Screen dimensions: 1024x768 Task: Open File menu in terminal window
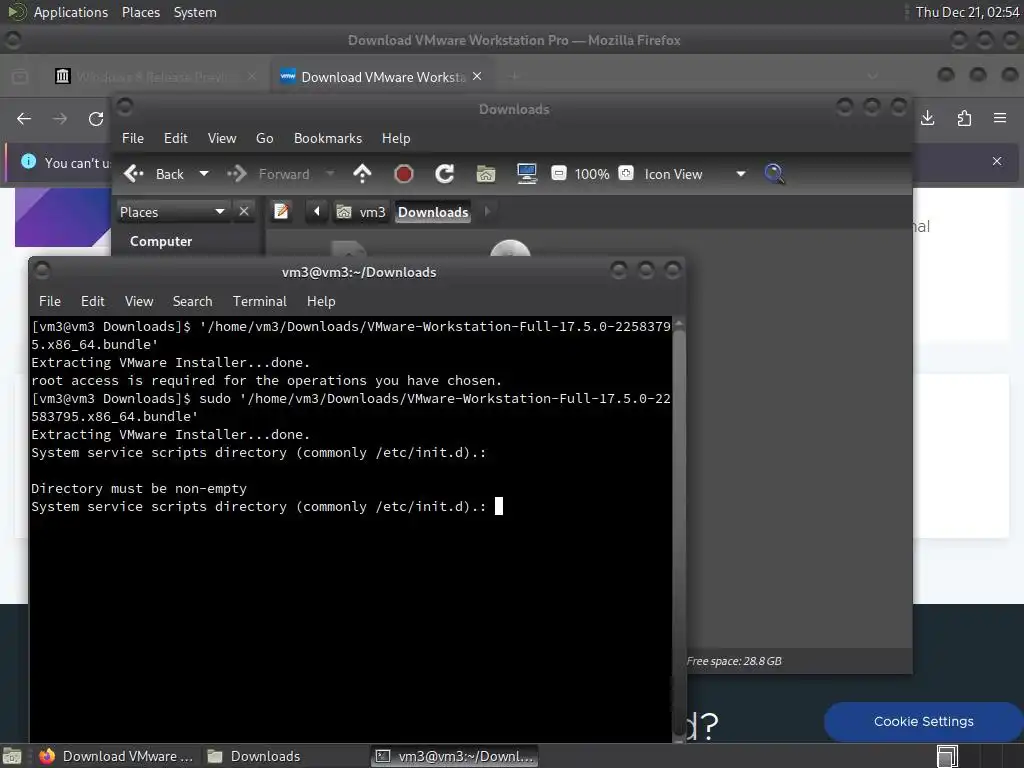[50, 301]
